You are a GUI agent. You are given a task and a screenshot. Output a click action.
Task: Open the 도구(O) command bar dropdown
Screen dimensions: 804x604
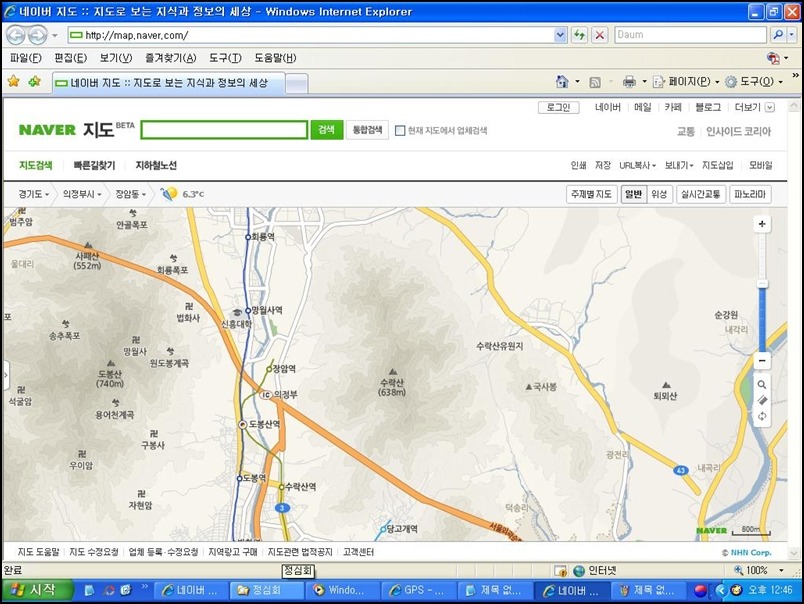753,82
